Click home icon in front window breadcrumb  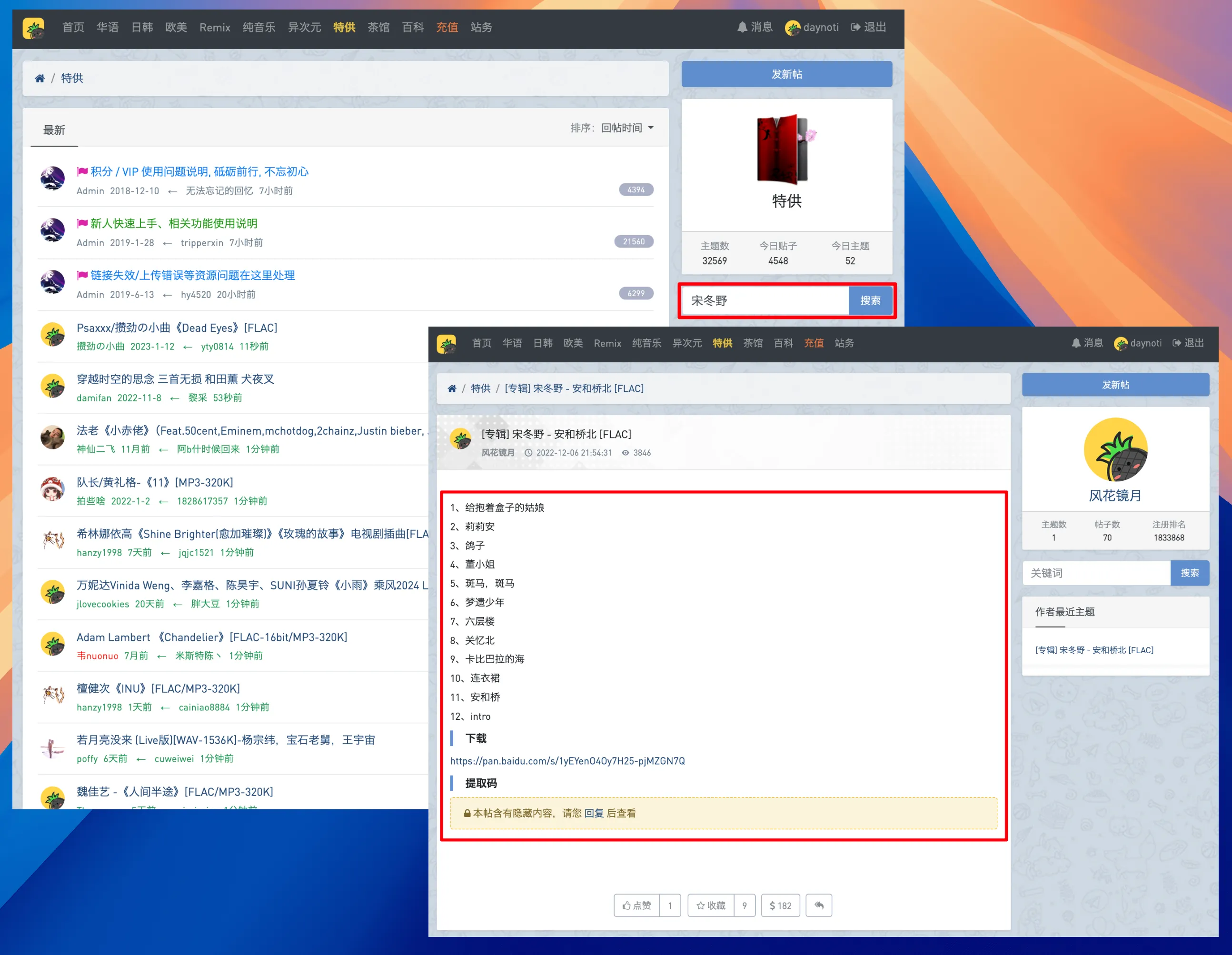point(452,388)
